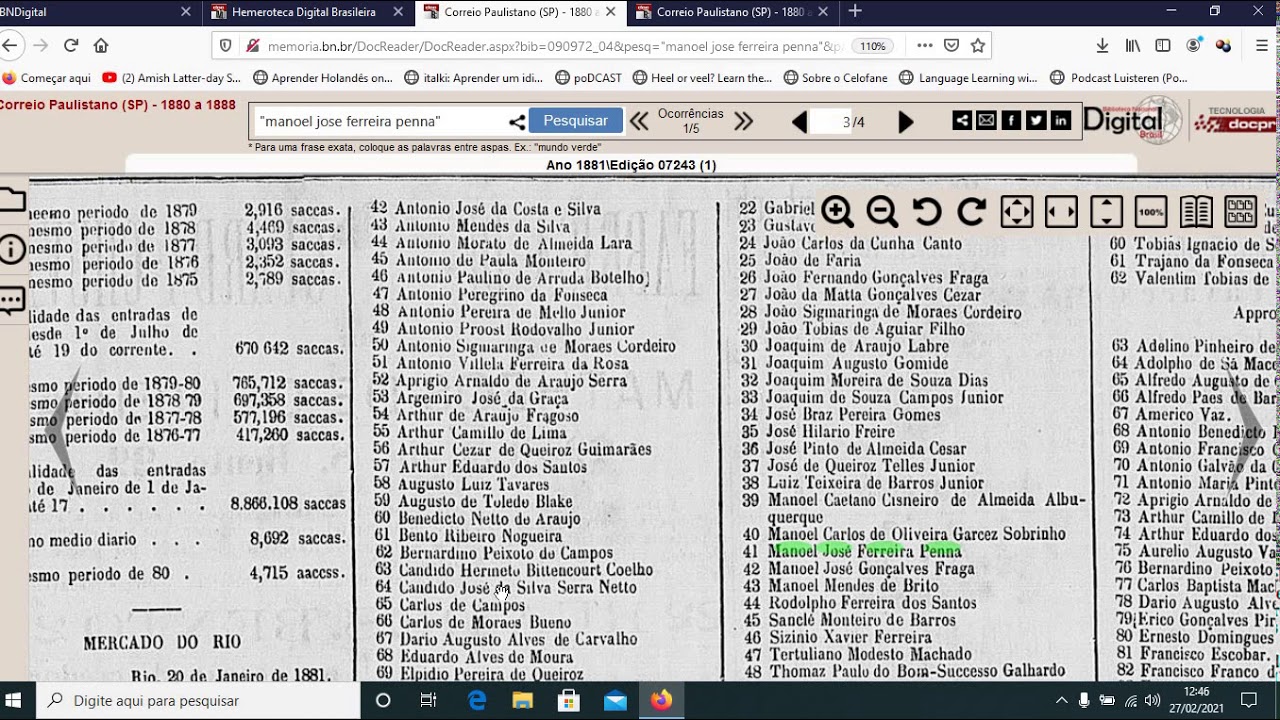
Task: Click the share icon inside the search box
Action: coord(517,122)
